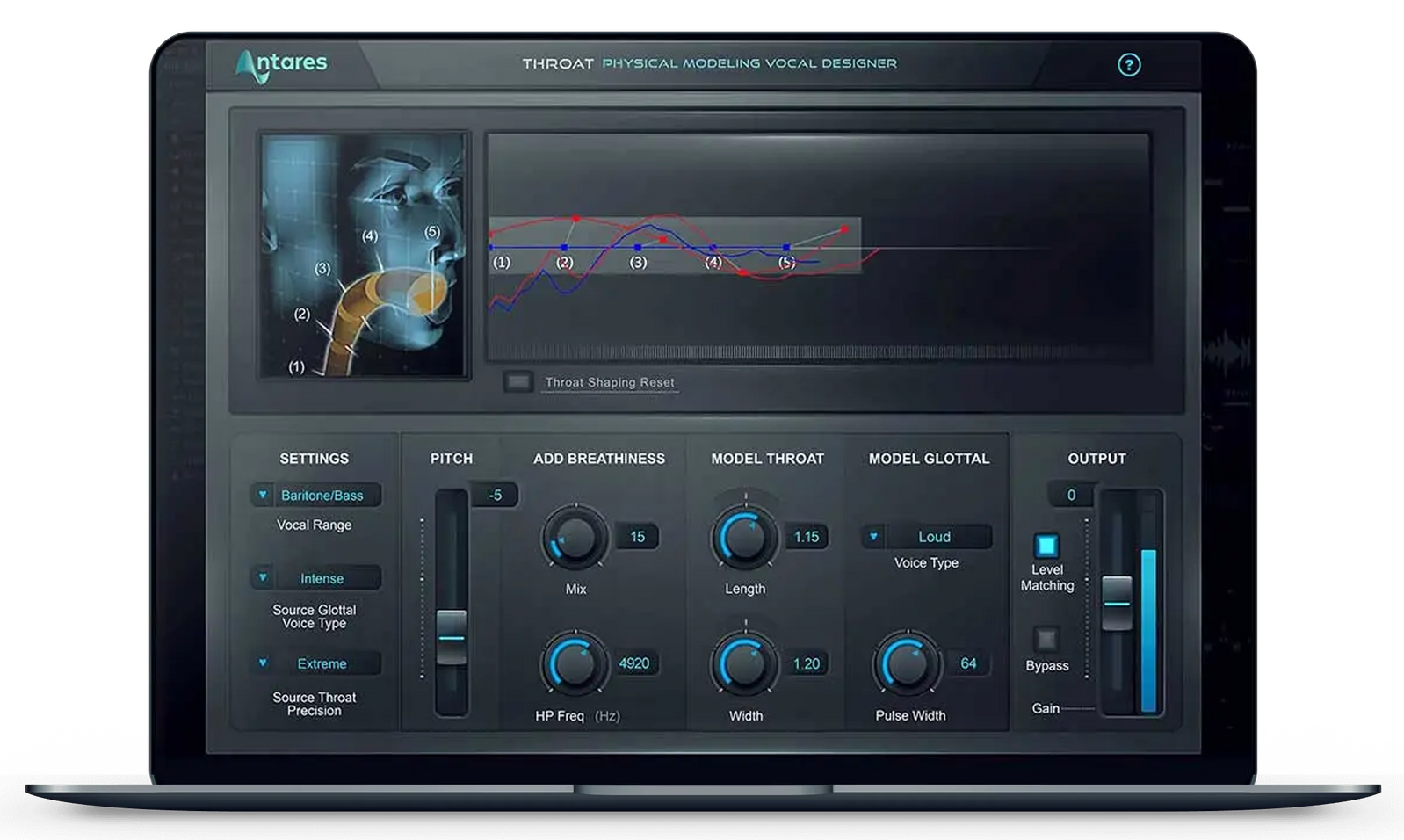Select throat point (3) on the graph
The width and height of the screenshot is (1404, 840).
coord(638,249)
